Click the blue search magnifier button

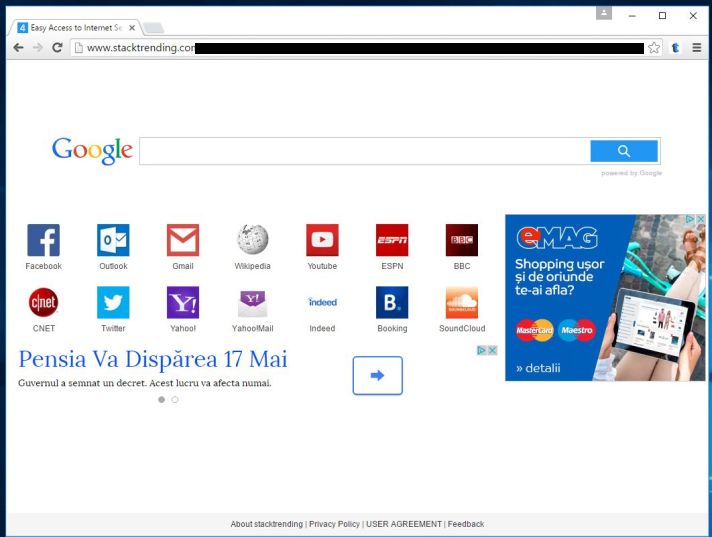point(624,151)
